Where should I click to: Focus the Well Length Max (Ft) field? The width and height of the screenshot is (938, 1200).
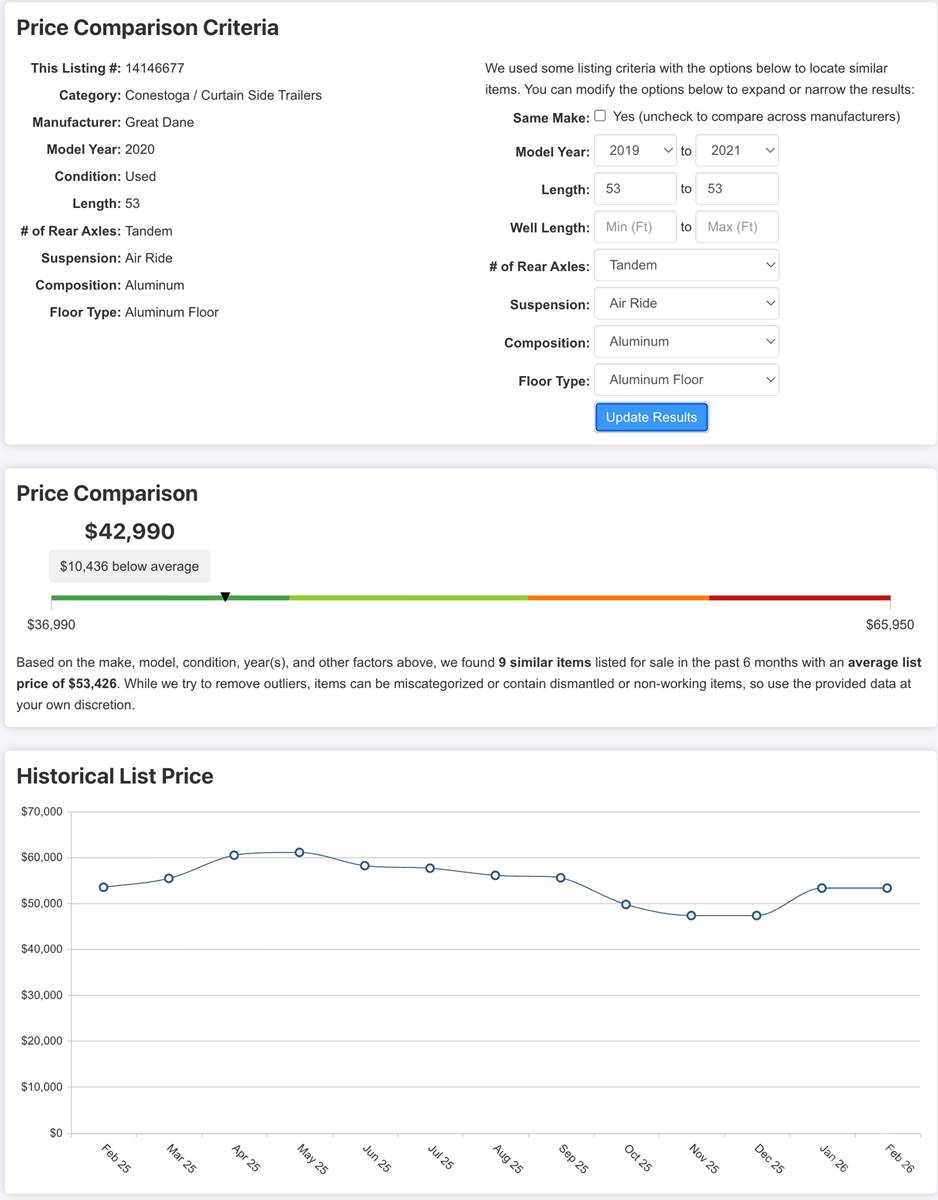tap(736, 227)
